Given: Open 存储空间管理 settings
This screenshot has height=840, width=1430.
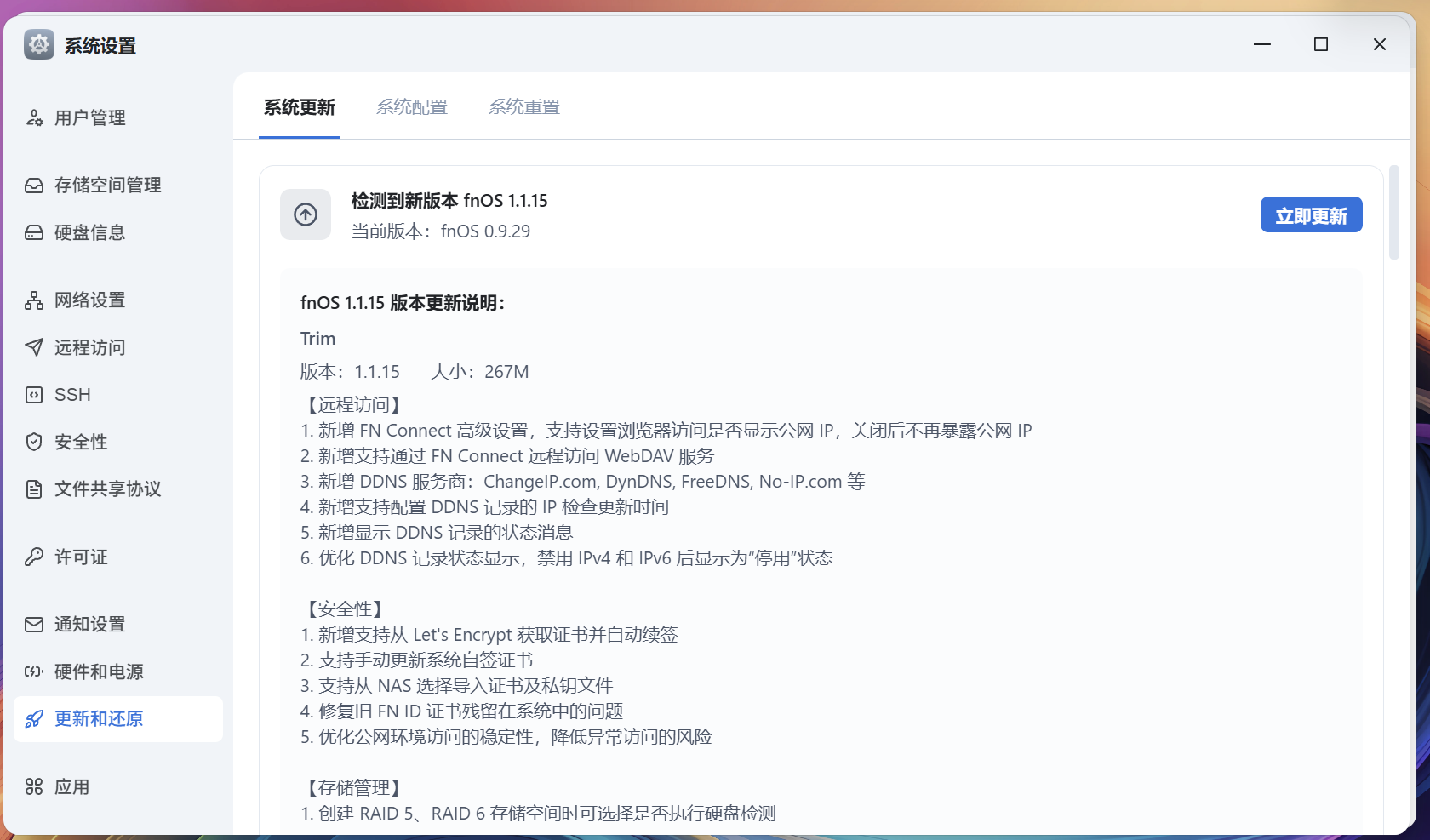Looking at the screenshot, I should click(x=107, y=185).
